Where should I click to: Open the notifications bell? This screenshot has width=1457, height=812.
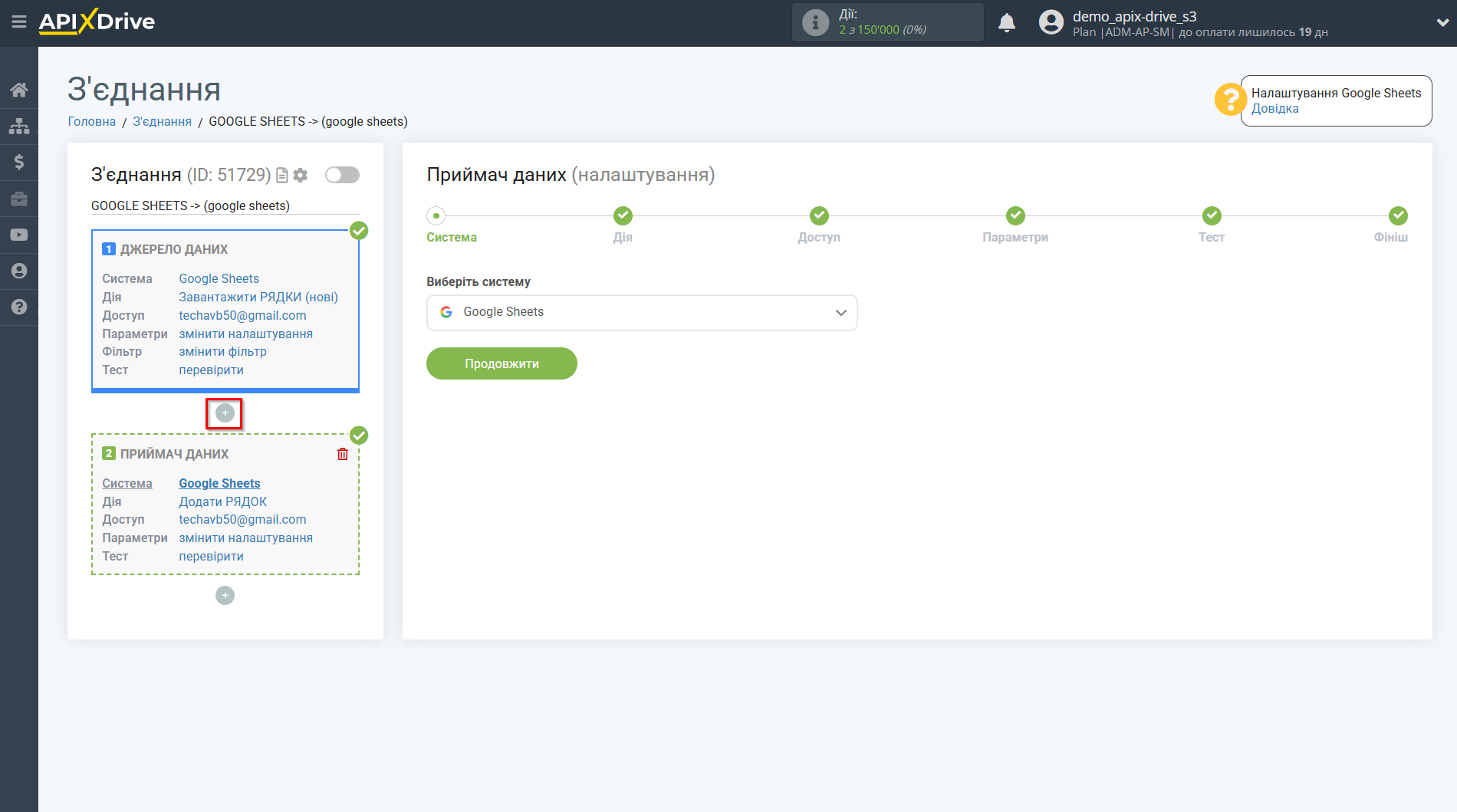[1007, 22]
